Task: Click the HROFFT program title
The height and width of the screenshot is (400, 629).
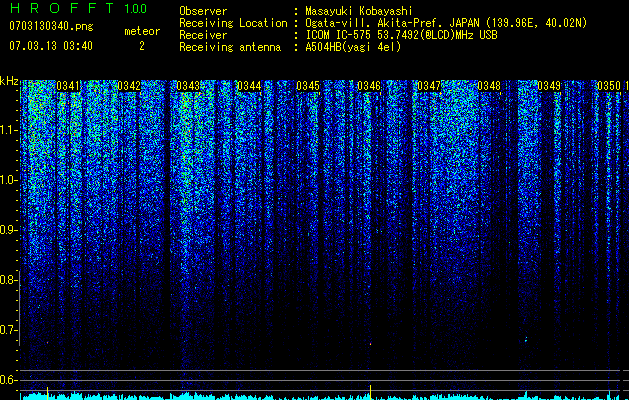Action: [x=62, y=8]
